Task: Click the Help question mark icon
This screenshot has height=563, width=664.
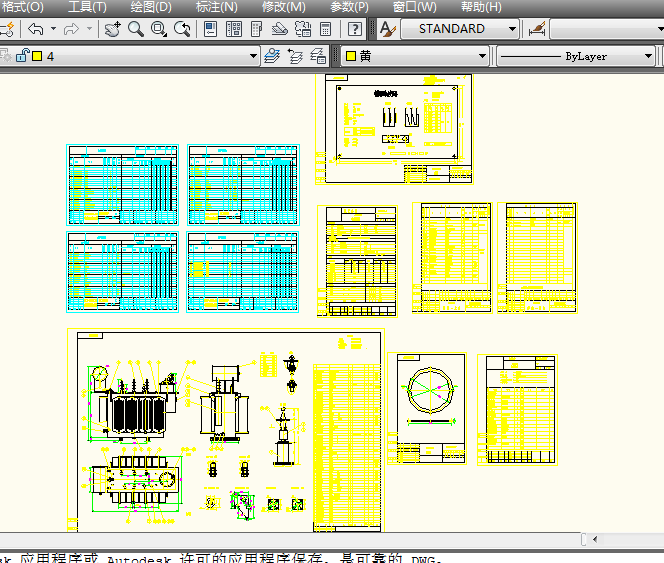Action: click(x=354, y=29)
